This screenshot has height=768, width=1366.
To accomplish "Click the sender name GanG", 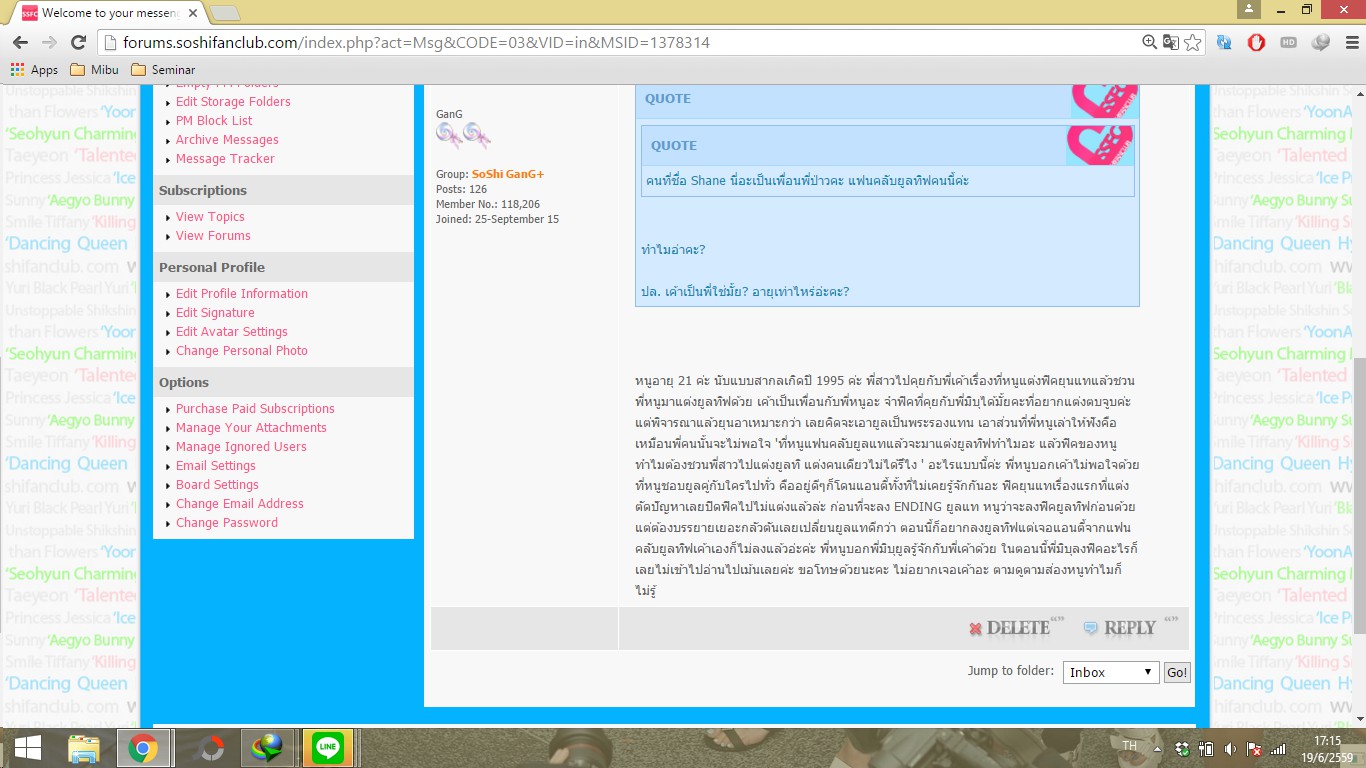I will tap(449, 114).
